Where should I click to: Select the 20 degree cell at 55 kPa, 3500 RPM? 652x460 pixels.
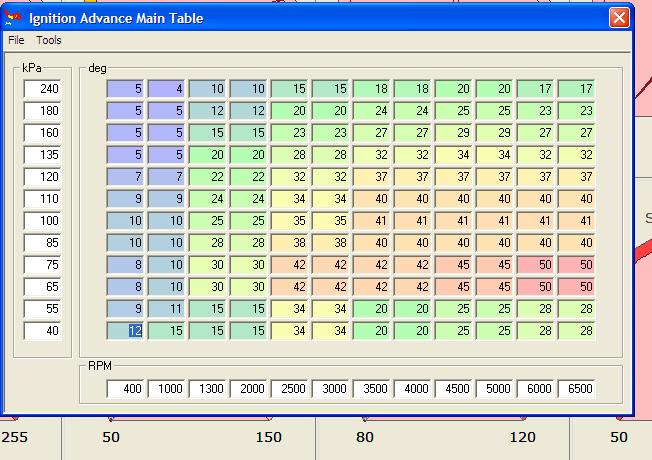pyautogui.click(x=372, y=309)
